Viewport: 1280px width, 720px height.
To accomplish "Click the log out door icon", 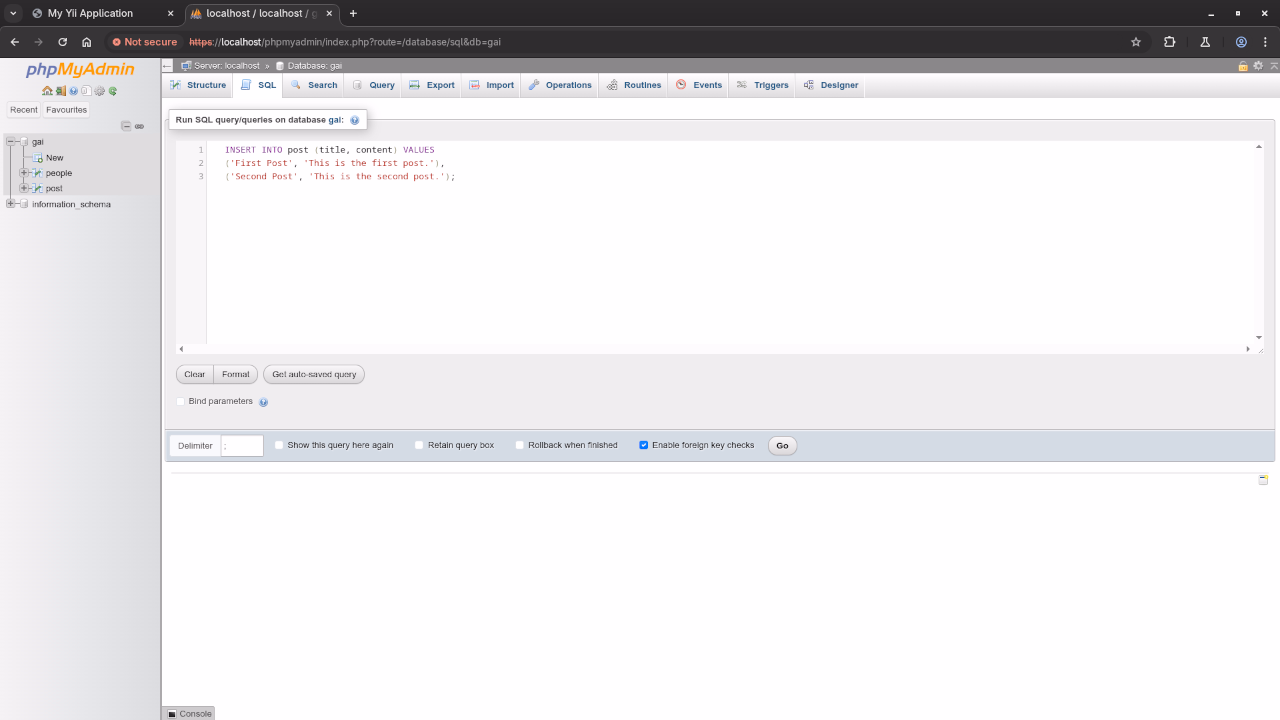I will (61, 91).
